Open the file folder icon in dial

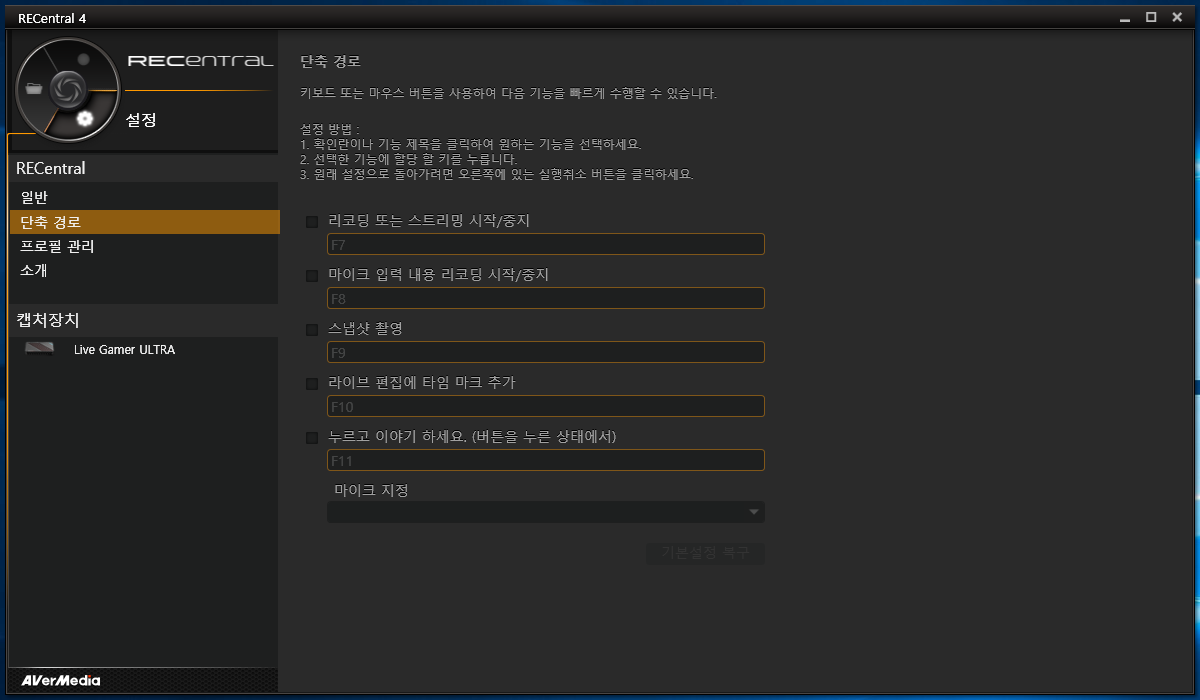click(36, 89)
